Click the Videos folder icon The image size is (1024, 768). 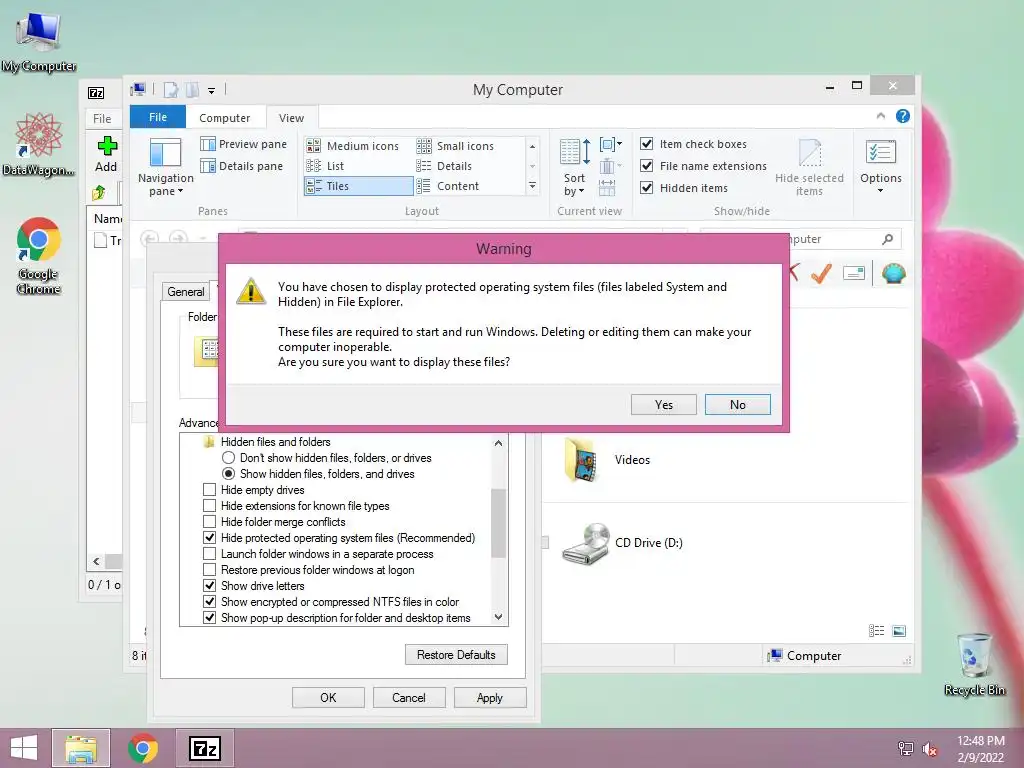[581, 460]
